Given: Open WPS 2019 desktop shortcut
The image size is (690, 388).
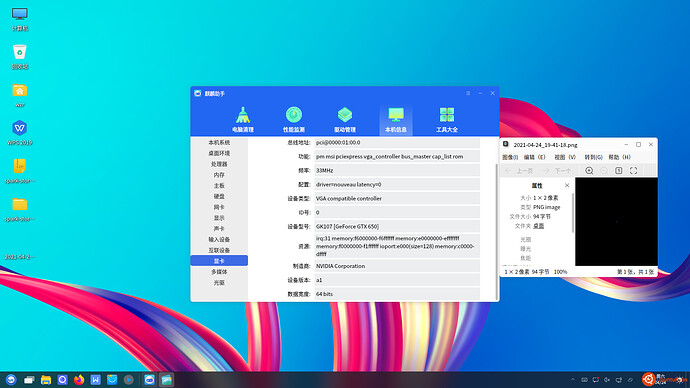Looking at the screenshot, I should tap(19, 132).
